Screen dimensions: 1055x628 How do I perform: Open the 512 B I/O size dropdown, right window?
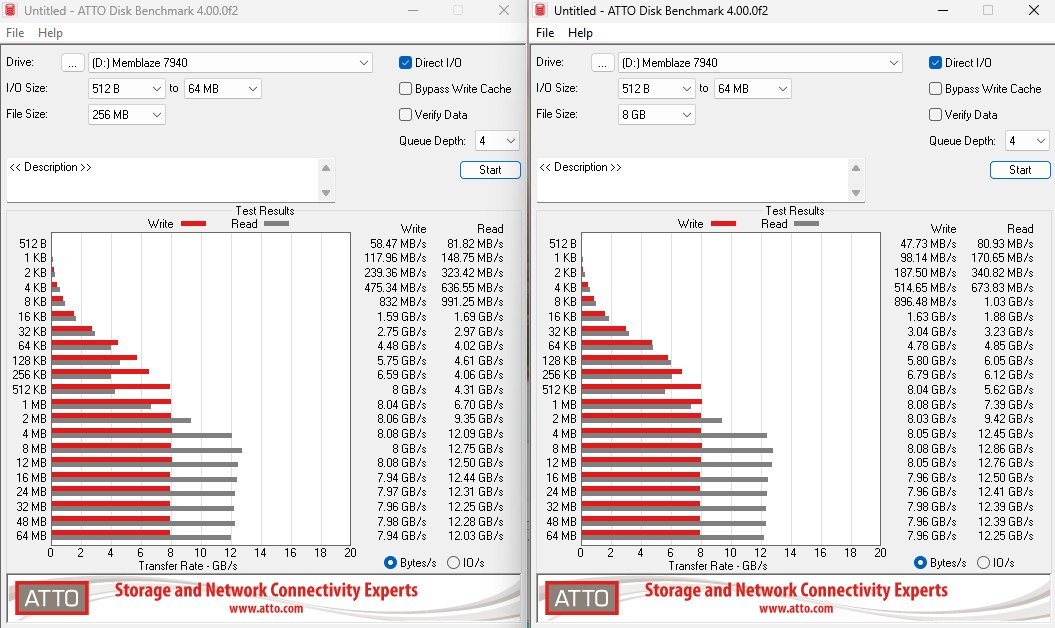click(x=657, y=89)
